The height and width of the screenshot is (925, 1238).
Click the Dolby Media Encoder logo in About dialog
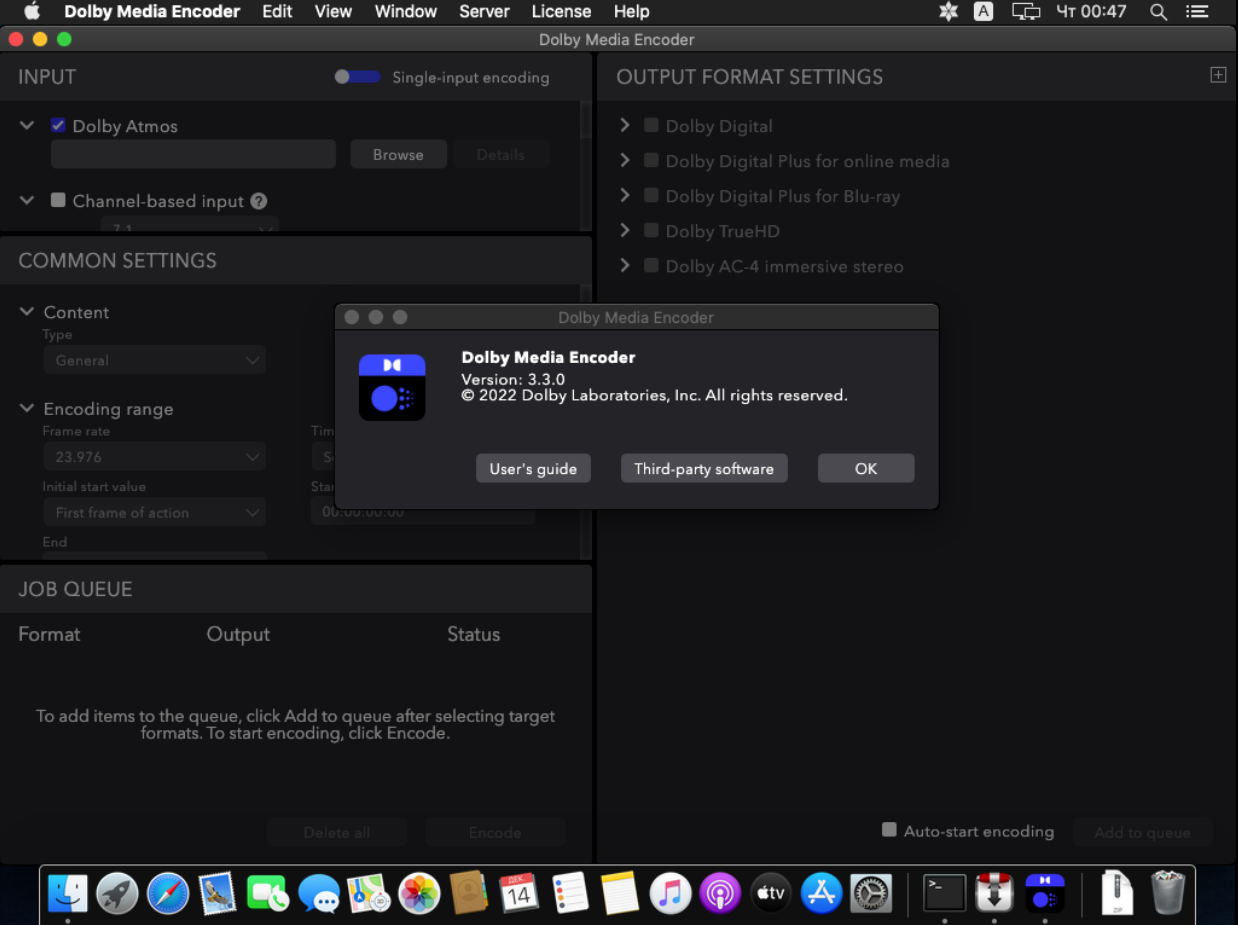click(x=392, y=387)
